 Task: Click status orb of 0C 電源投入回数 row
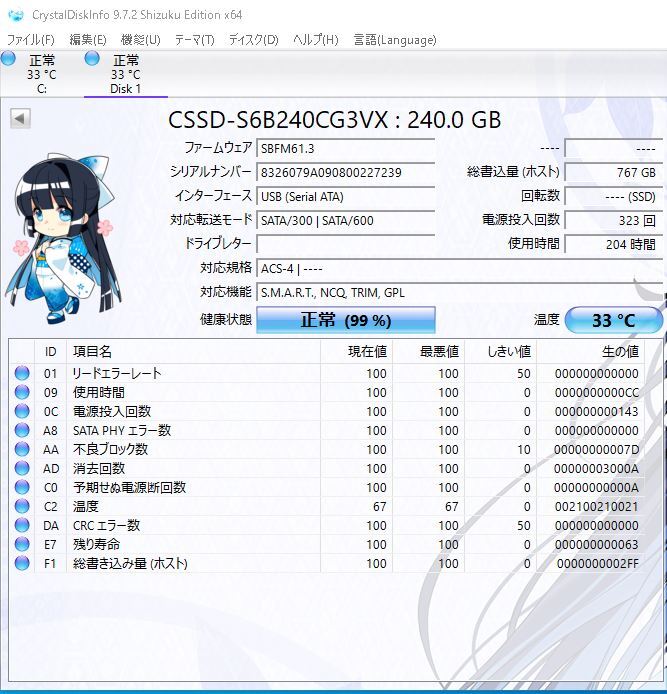coord(22,411)
